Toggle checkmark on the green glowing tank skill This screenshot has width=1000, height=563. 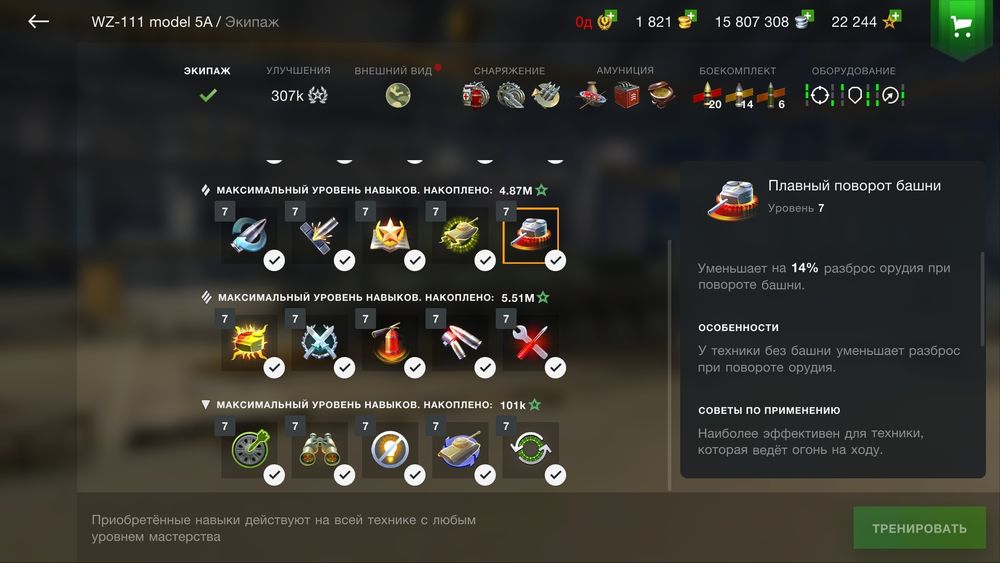485,260
